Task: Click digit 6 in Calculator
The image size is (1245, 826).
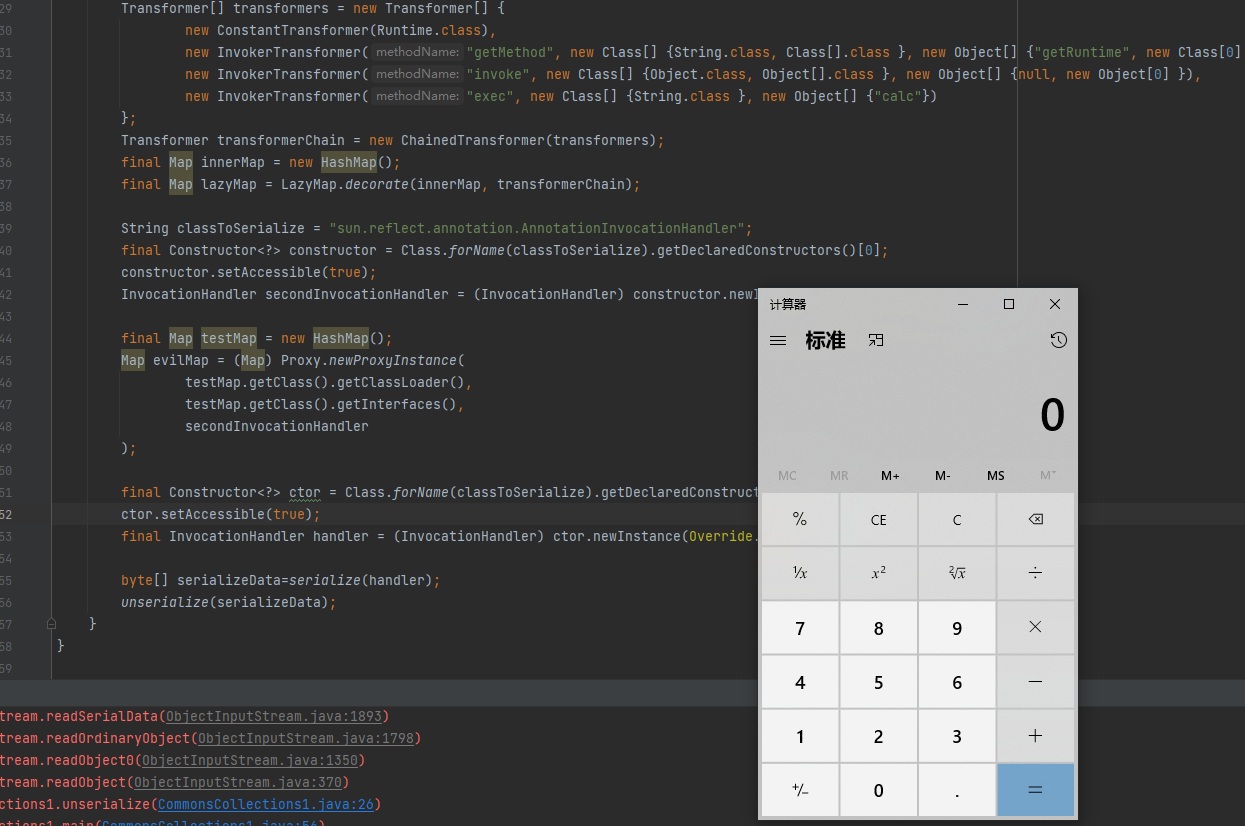Action: click(x=957, y=682)
